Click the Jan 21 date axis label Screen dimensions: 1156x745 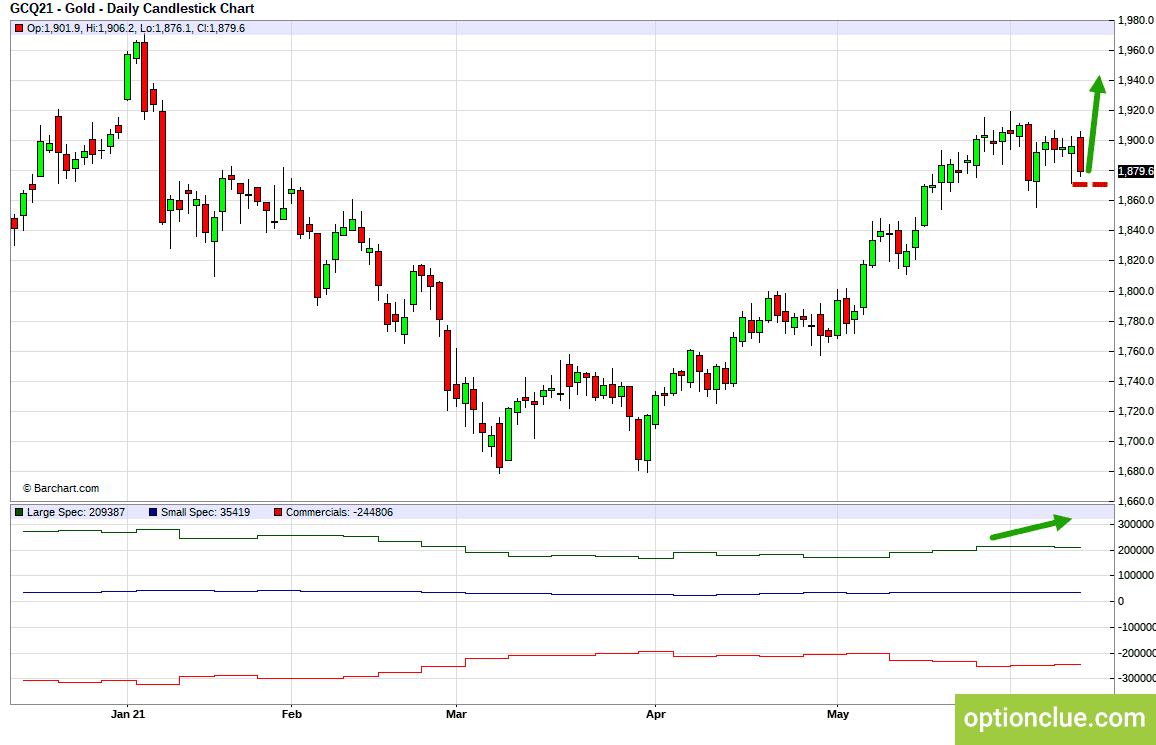click(128, 714)
